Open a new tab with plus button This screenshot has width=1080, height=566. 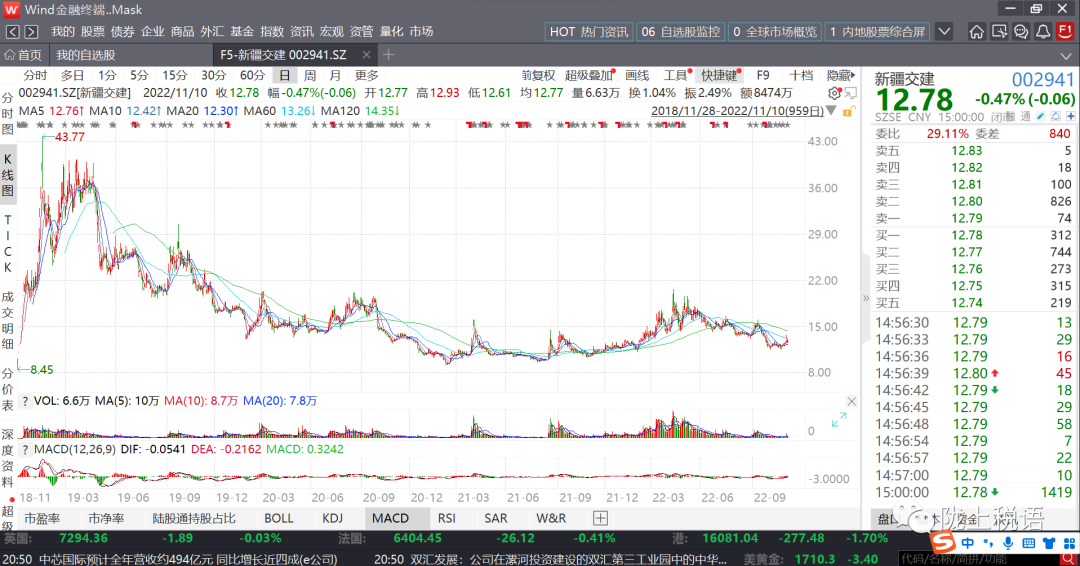tap(388, 54)
